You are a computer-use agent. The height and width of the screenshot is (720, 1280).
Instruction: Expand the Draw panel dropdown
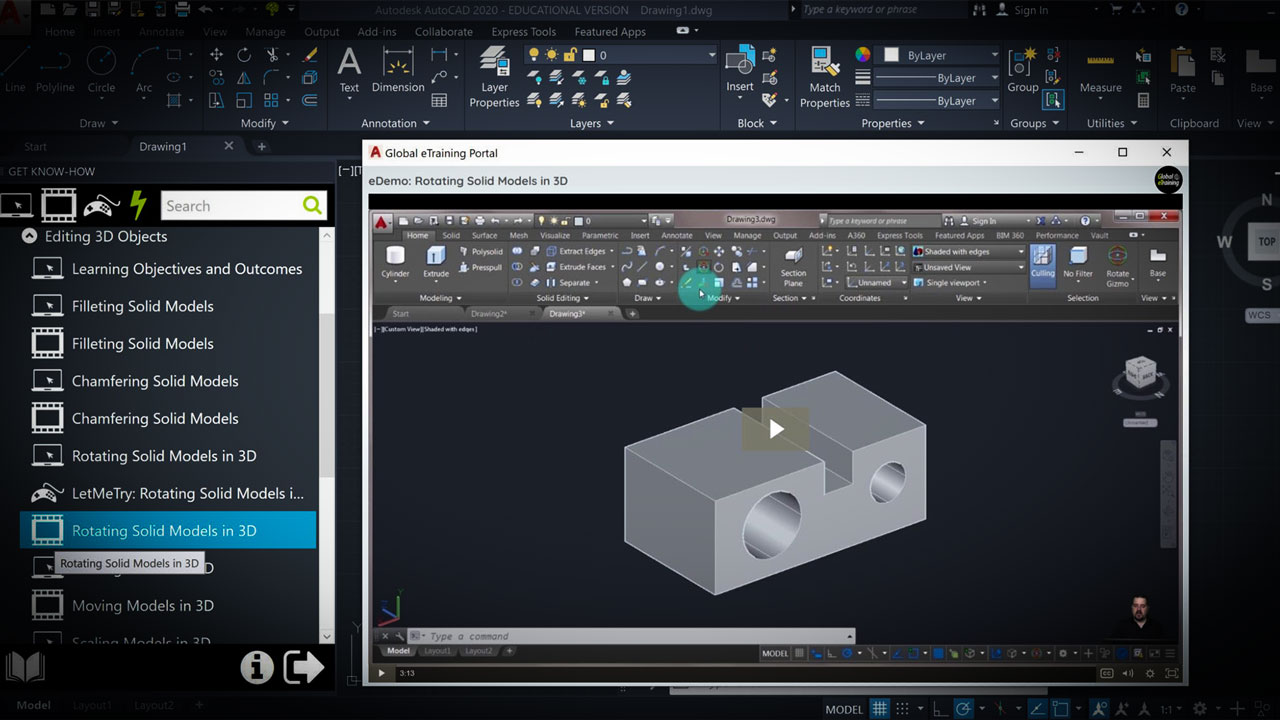click(x=98, y=123)
